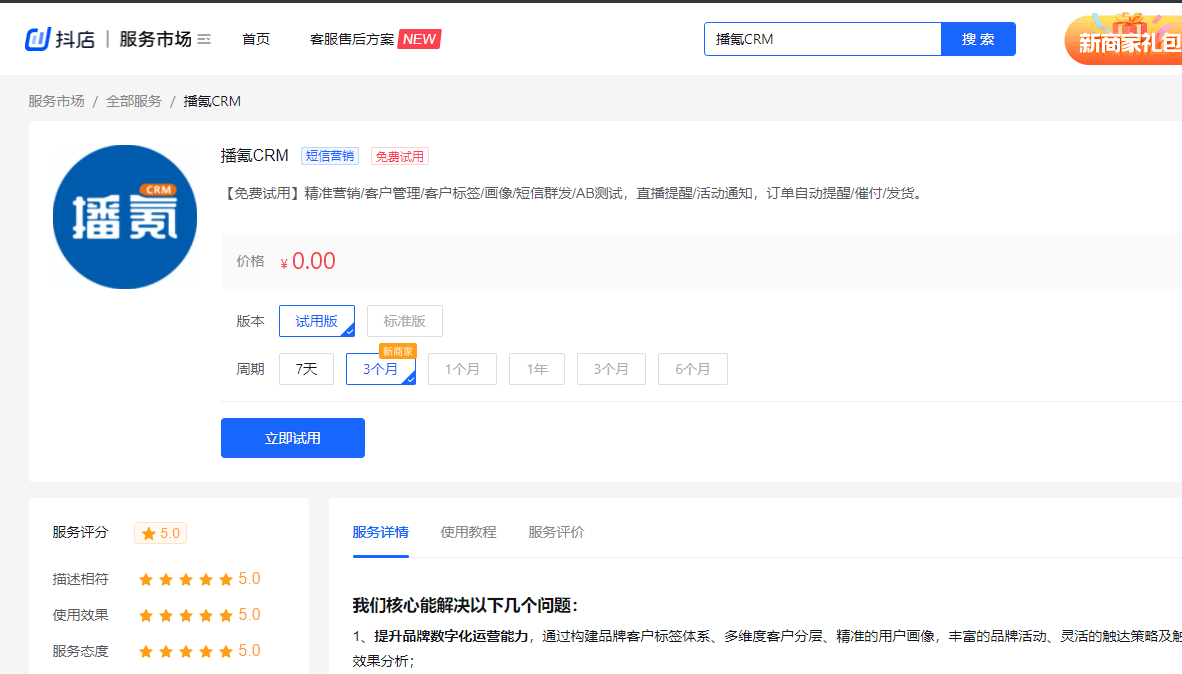Click the 搜索 button

pos(978,39)
